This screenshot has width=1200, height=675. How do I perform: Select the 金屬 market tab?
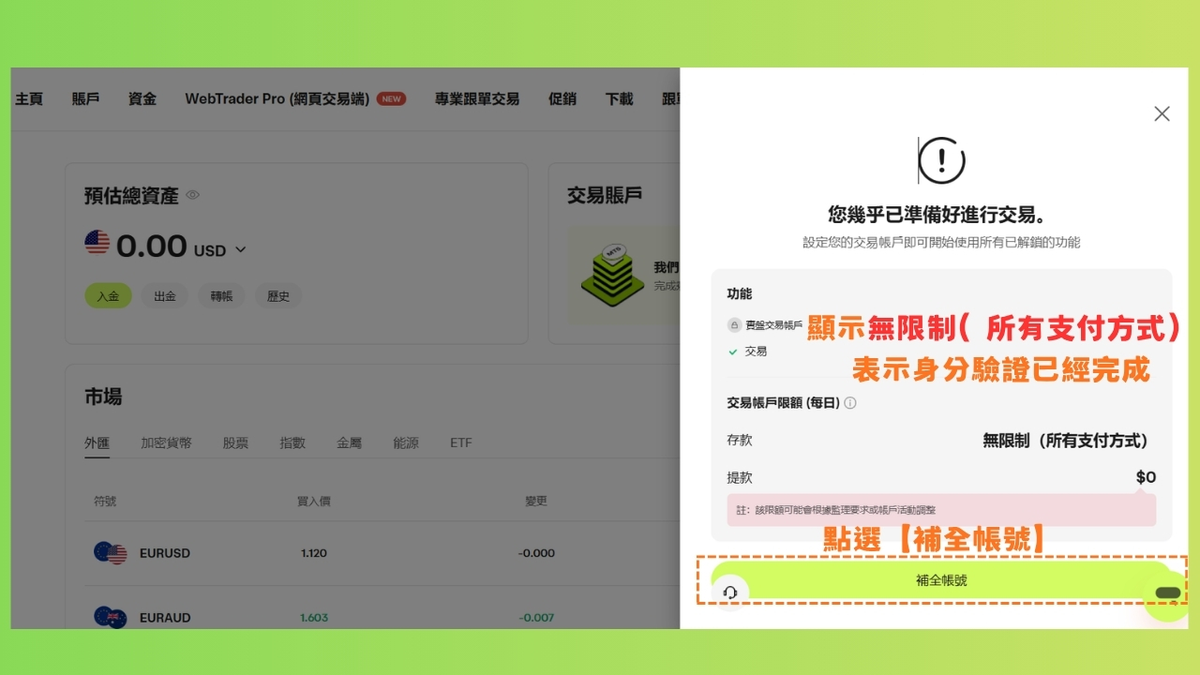click(x=349, y=443)
